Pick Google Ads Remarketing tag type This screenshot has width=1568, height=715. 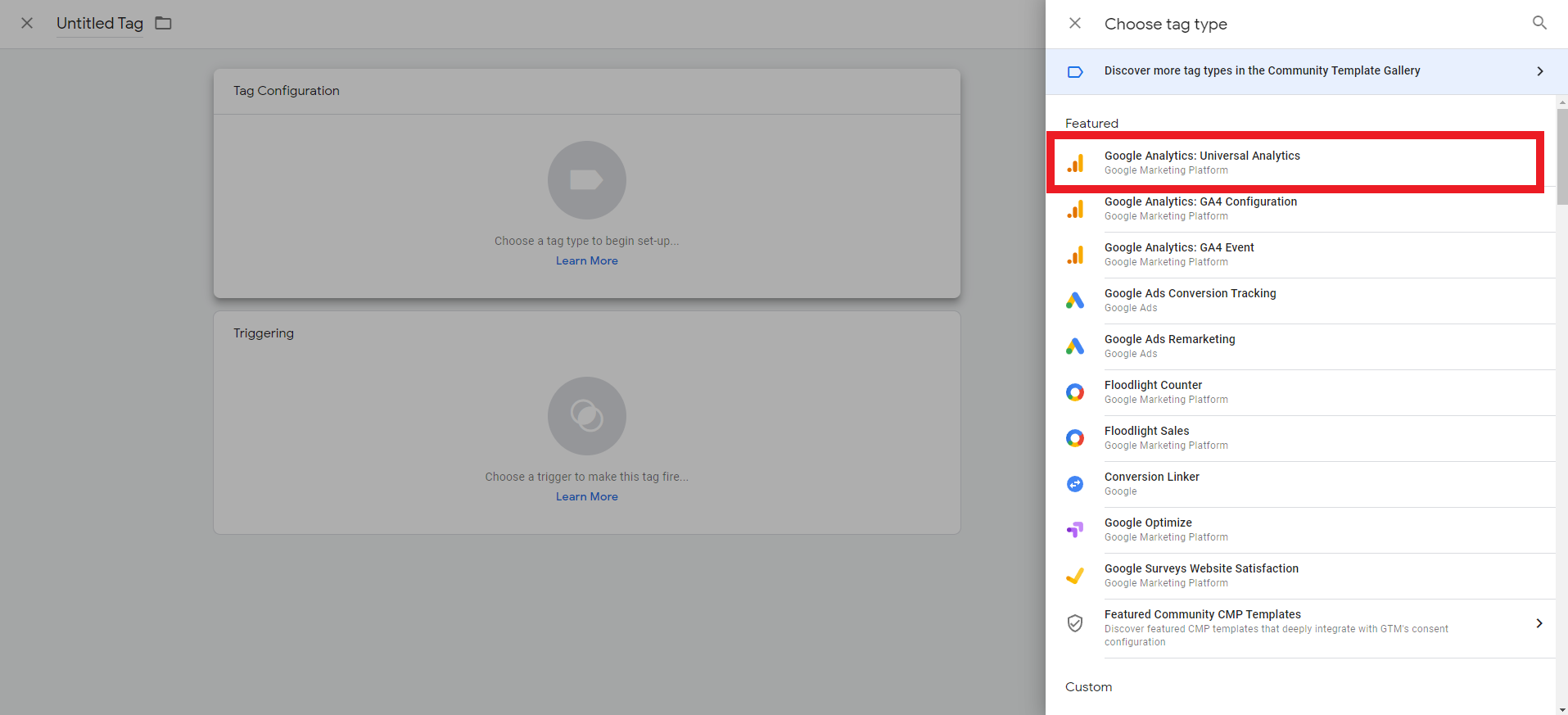(1169, 346)
